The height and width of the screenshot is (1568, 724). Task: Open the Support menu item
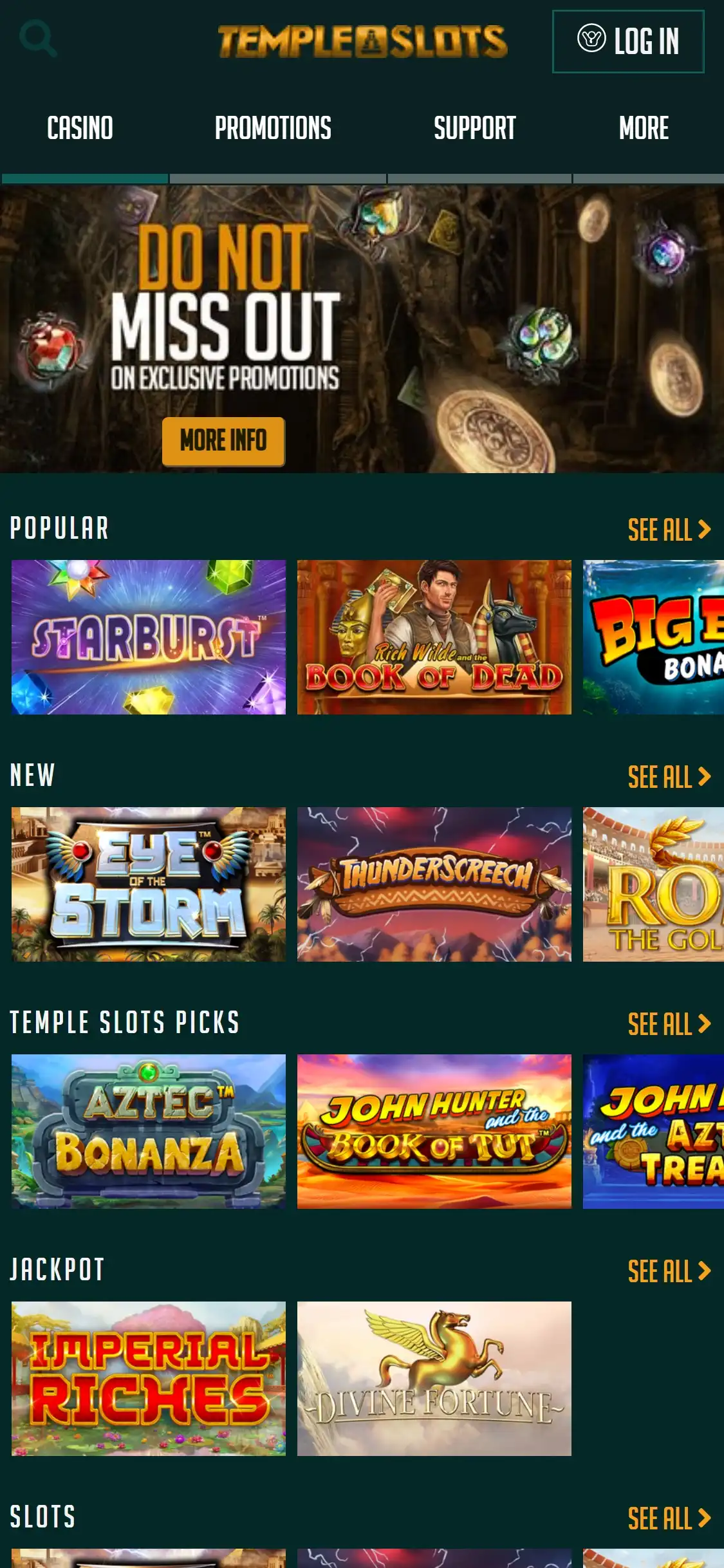coord(475,128)
